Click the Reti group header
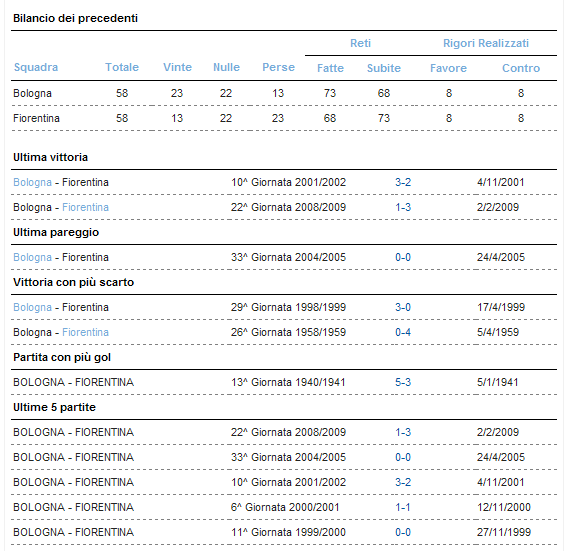Image resolution: width=568 pixels, height=551 pixels. [x=360, y=43]
